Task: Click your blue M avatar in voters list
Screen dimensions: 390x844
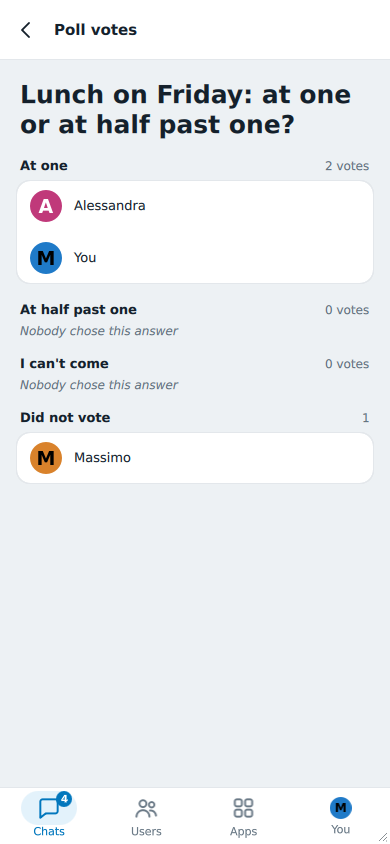Action: [46, 258]
